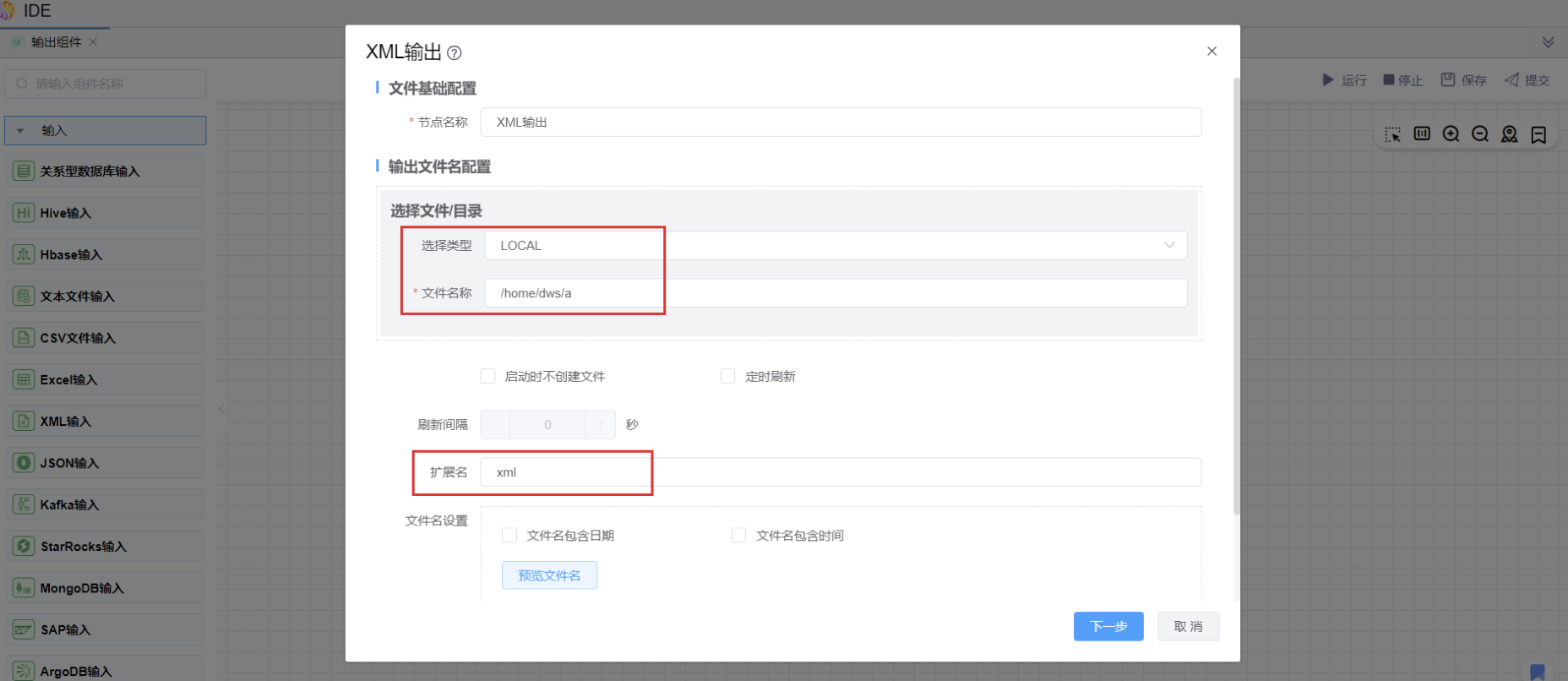
Task: Enable 启动时不创建文件 checkbox
Action: pos(487,376)
